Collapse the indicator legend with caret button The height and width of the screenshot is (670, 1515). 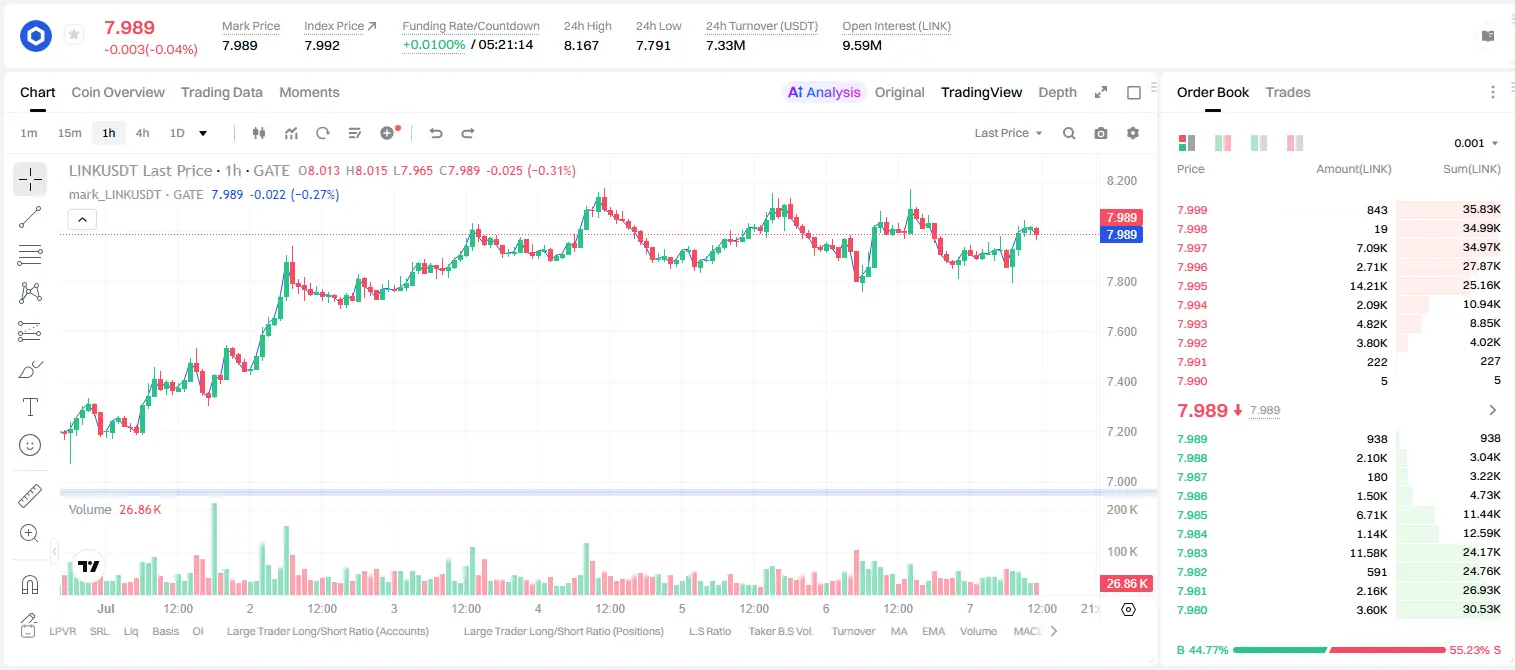tap(82, 220)
